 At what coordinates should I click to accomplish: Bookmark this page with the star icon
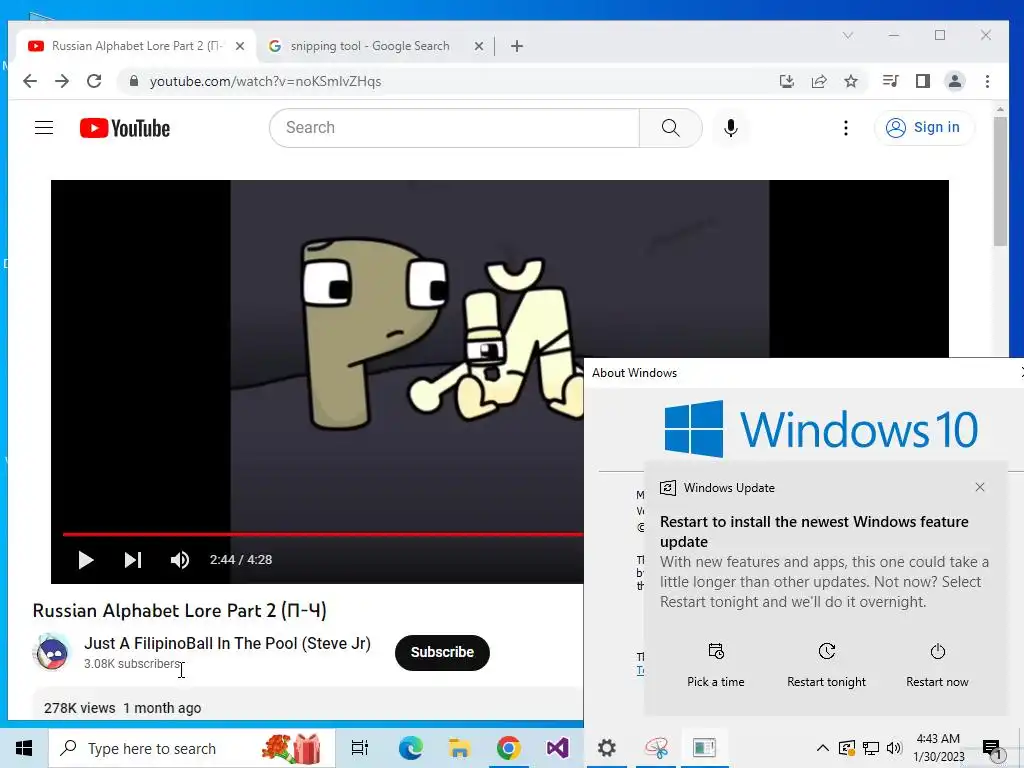click(x=850, y=81)
